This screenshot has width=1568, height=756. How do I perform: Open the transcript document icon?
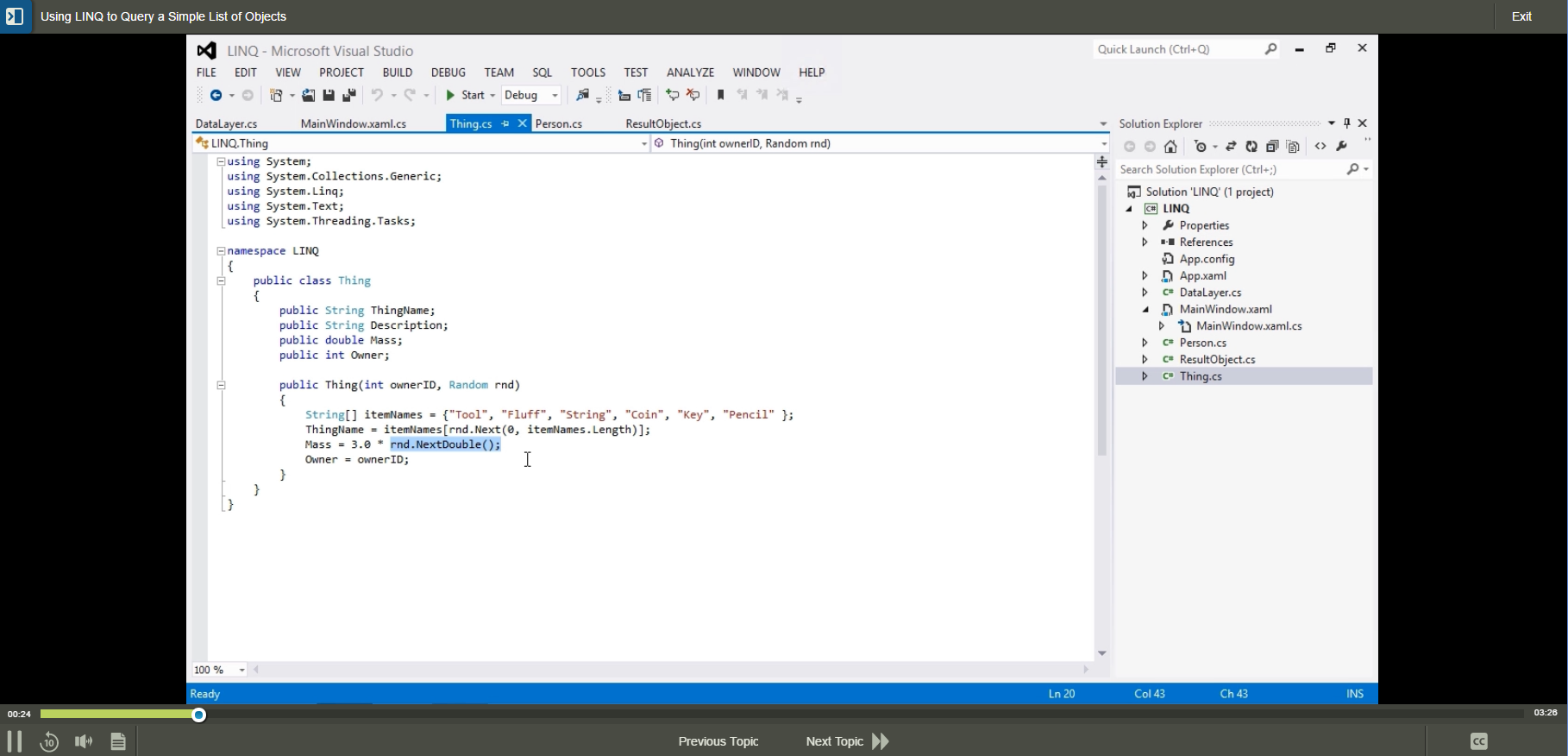[119, 741]
